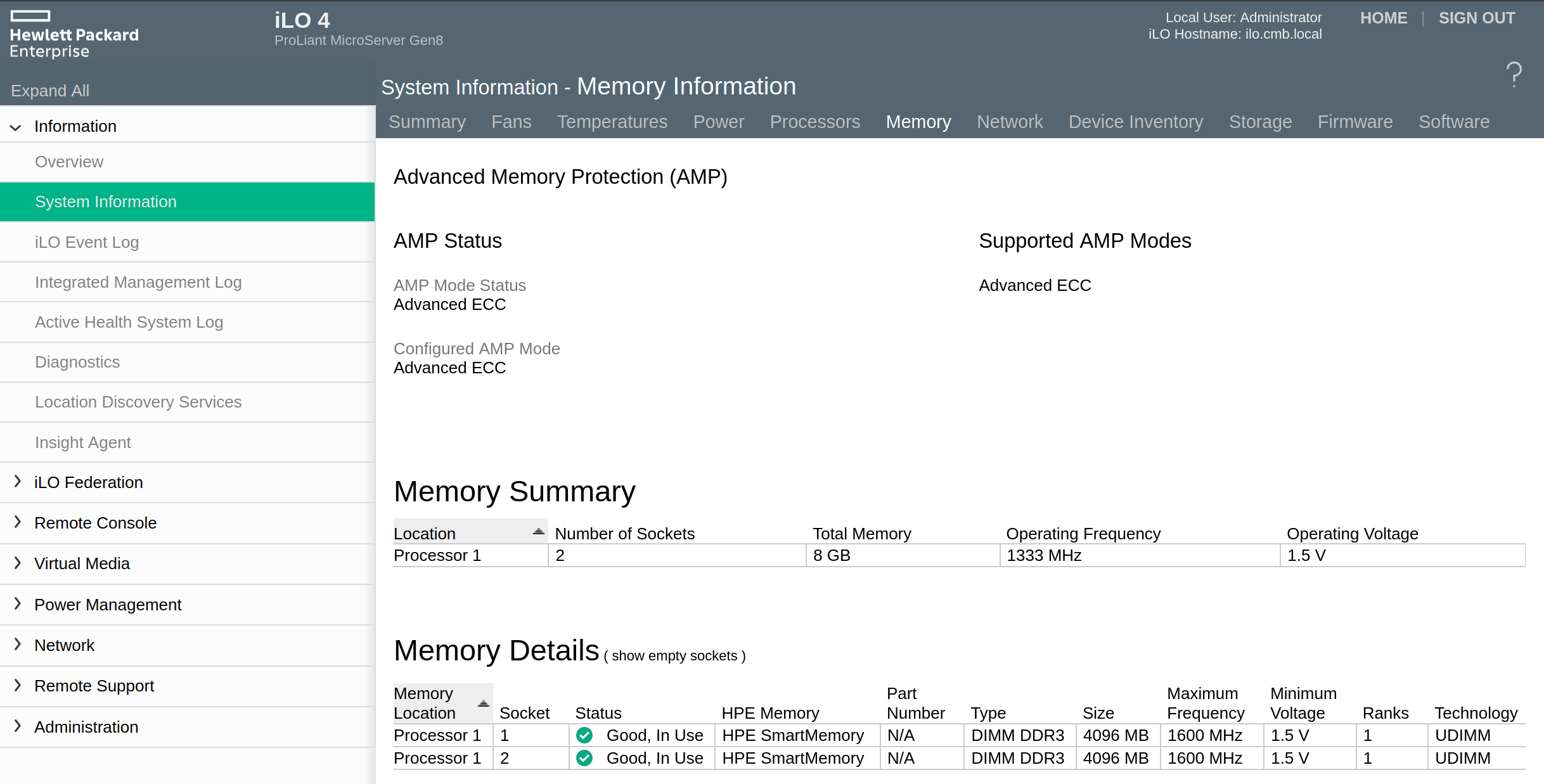
Task: Click Expand All in sidebar
Action: tap(50, 91)
